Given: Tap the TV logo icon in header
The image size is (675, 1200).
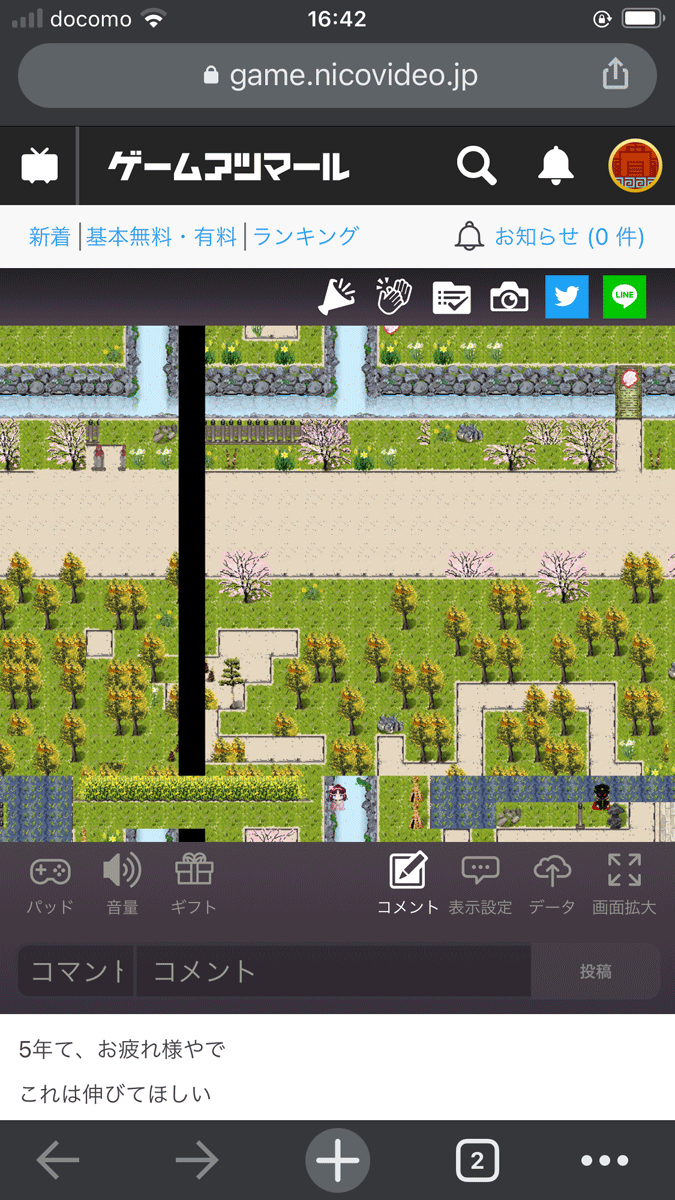Looking at the screenshot, I should pos(40,166).
